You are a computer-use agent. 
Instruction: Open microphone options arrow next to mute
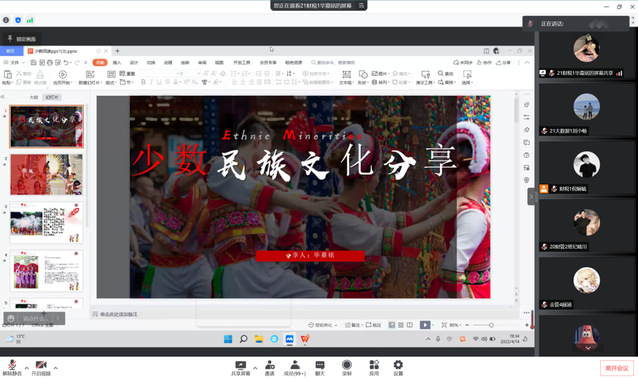pos(26,368)
